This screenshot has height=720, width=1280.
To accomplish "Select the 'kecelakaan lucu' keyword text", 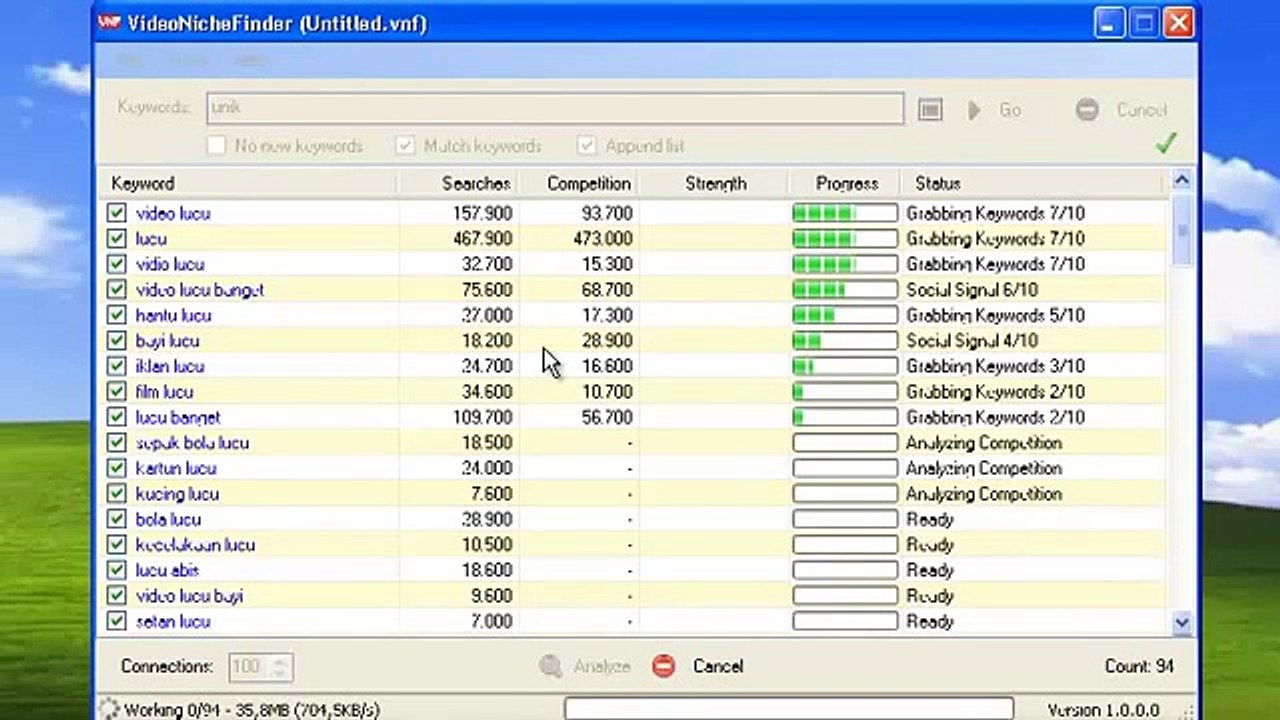I will coord(195,545).
